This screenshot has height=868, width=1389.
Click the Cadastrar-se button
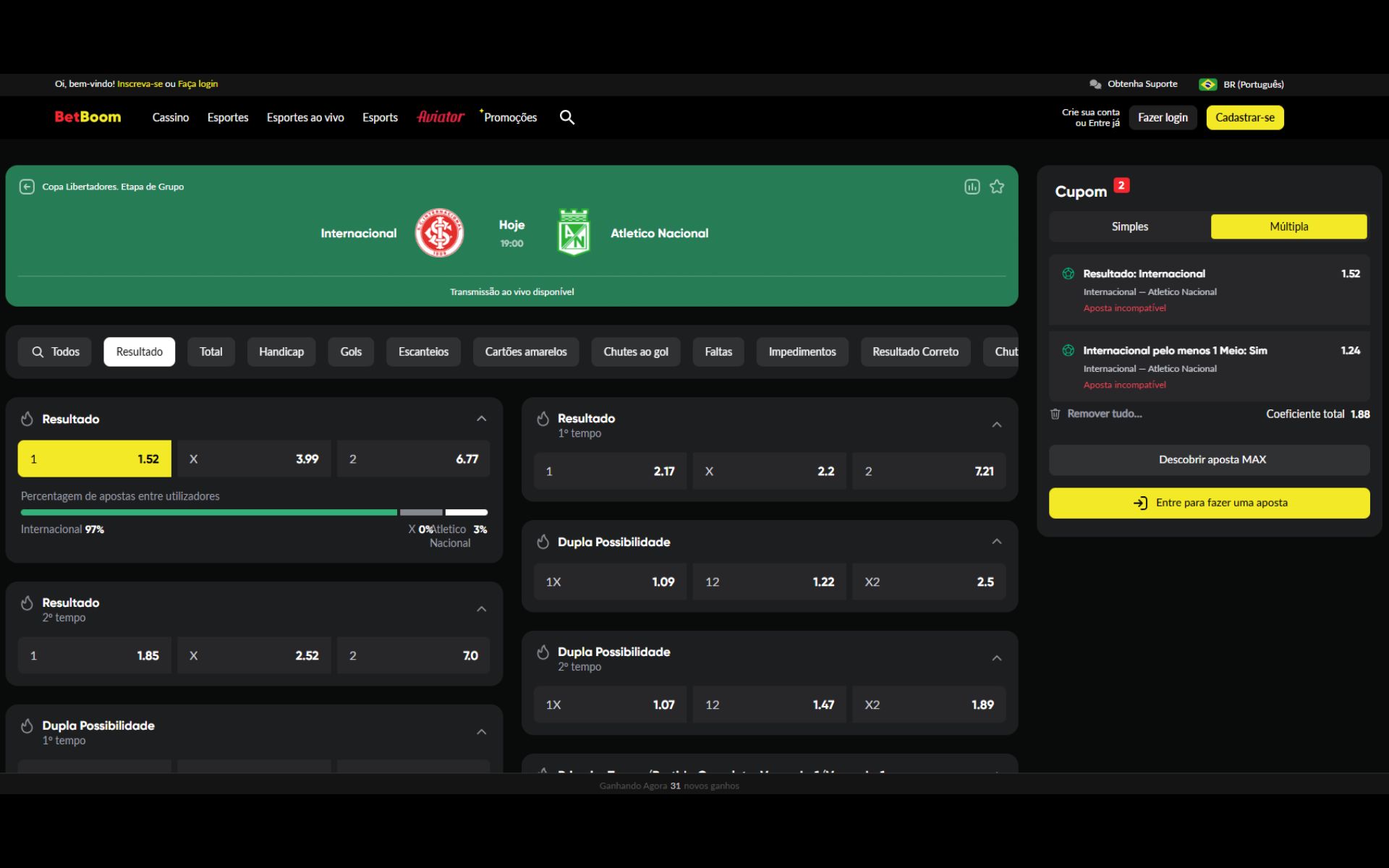point(1244,117)
